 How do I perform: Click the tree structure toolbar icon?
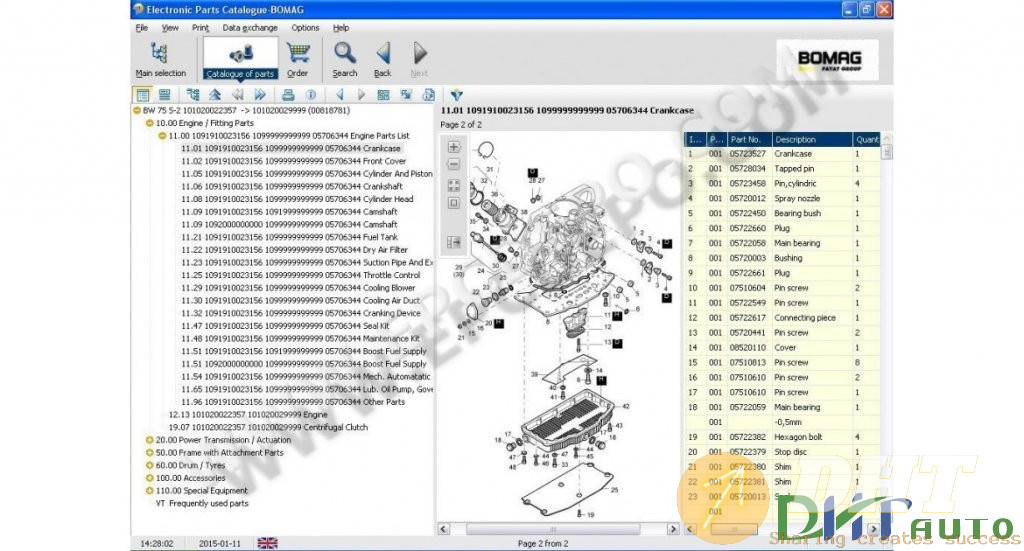(x=193, y=95)
